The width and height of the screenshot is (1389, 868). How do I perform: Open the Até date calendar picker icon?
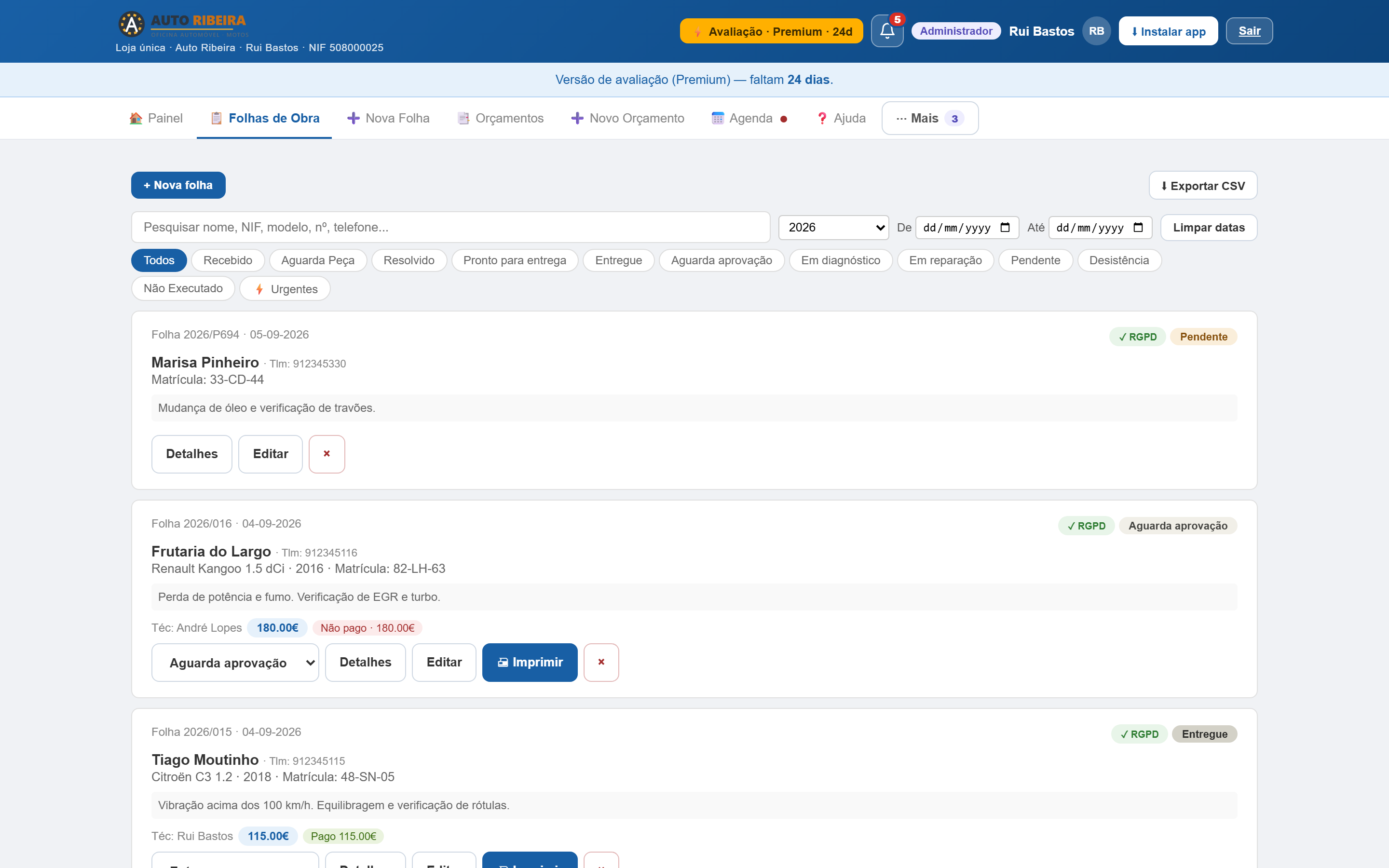[1138, 227]
